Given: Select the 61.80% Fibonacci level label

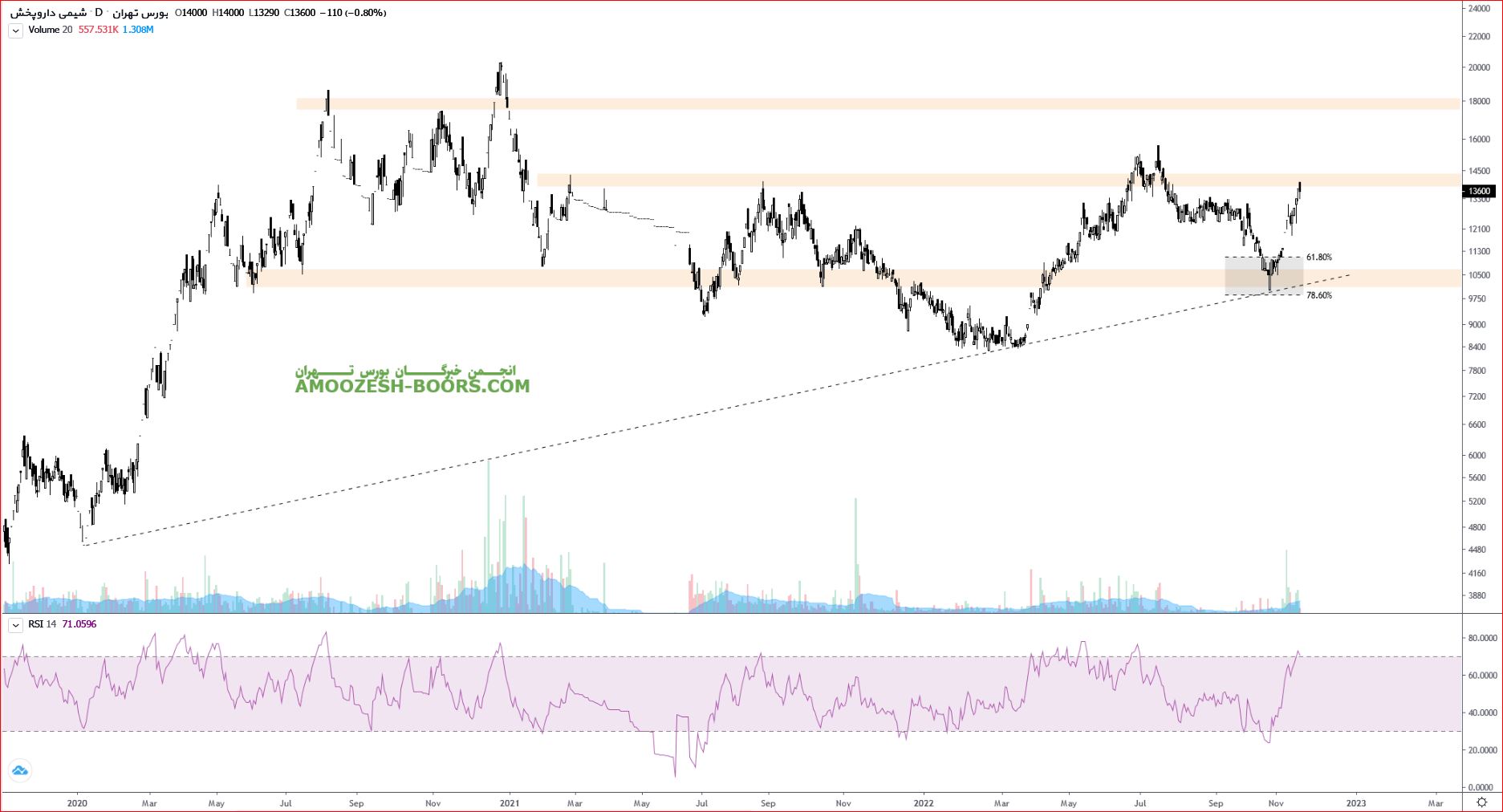Looking at the screenshot, I should 1318,258.
